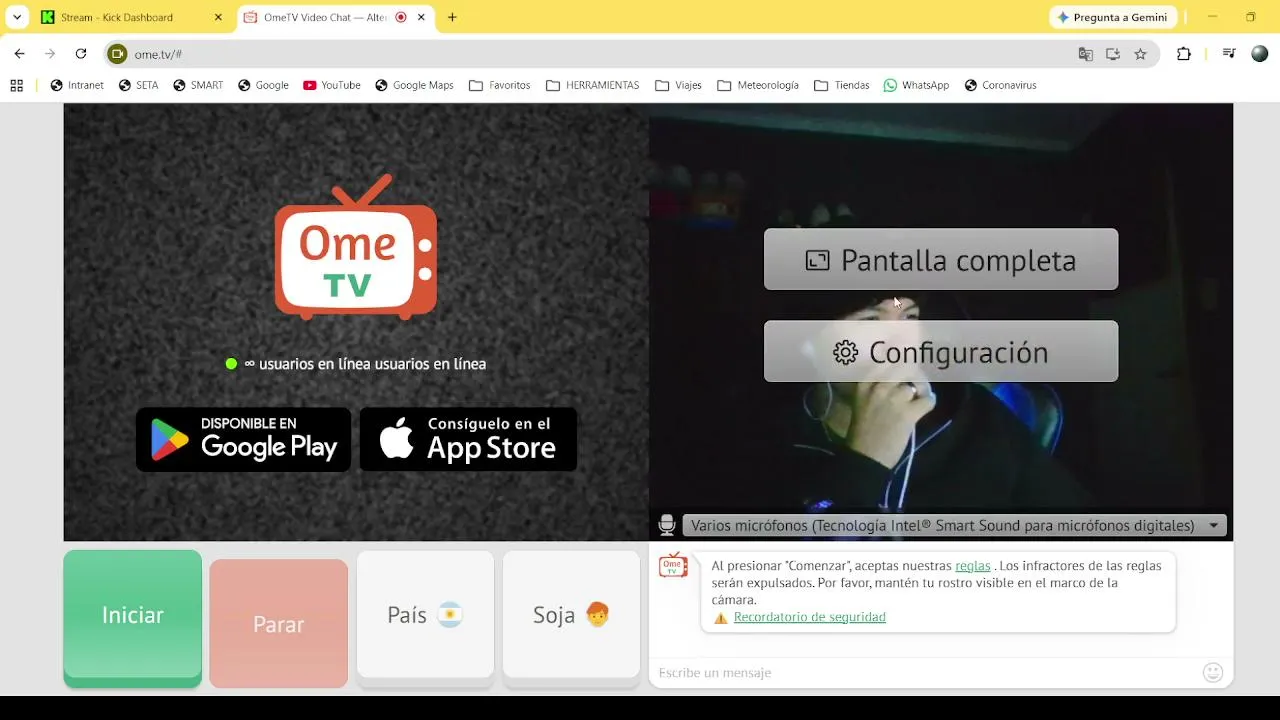Click the OmeTV avatar in chat message
The height and width of the screenshot is (720, 1280).
point(673,566)
